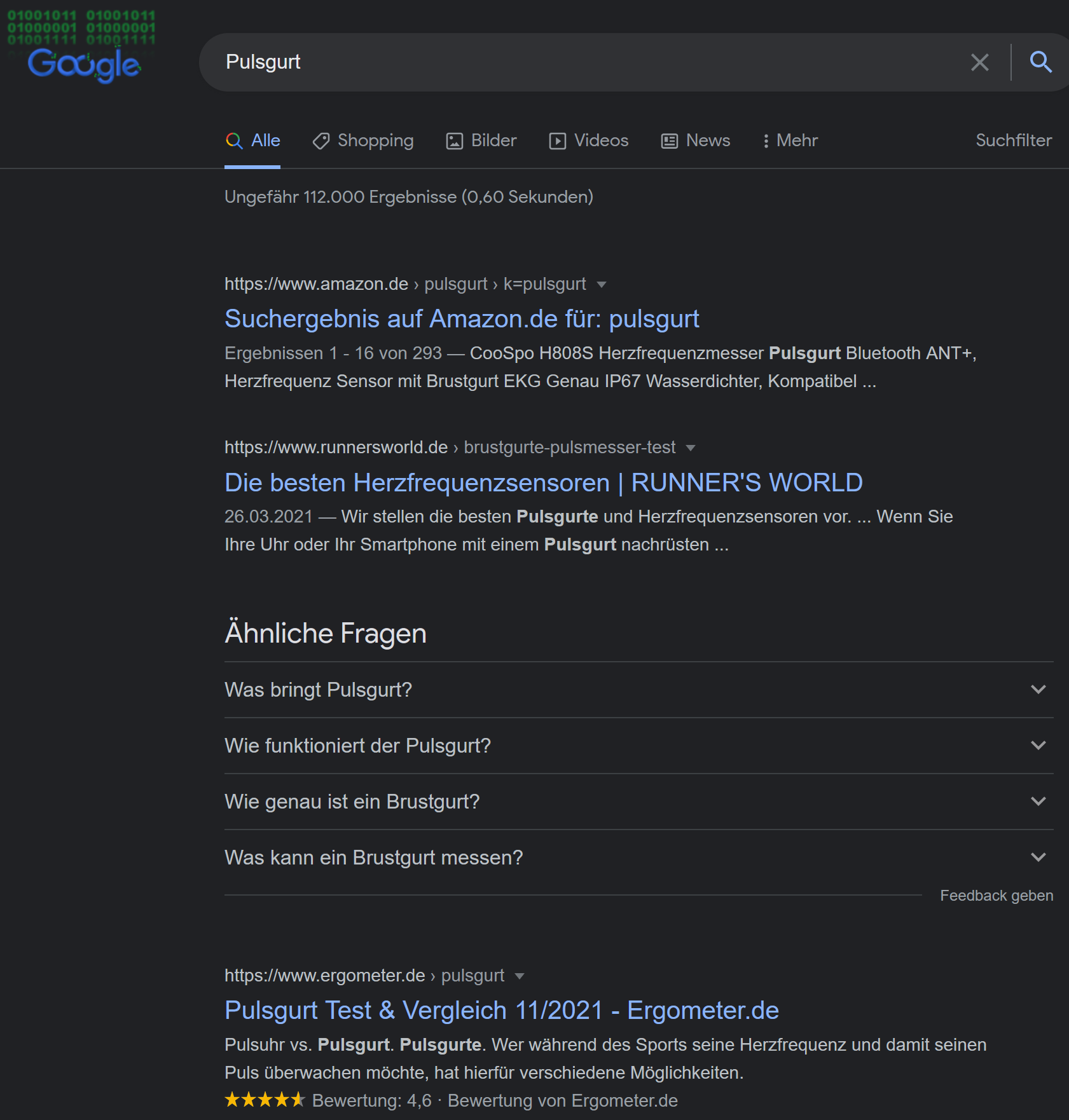This screenshot has height=1120, width=1069.
Task: Click the Videos play icon
Action: 557,140
